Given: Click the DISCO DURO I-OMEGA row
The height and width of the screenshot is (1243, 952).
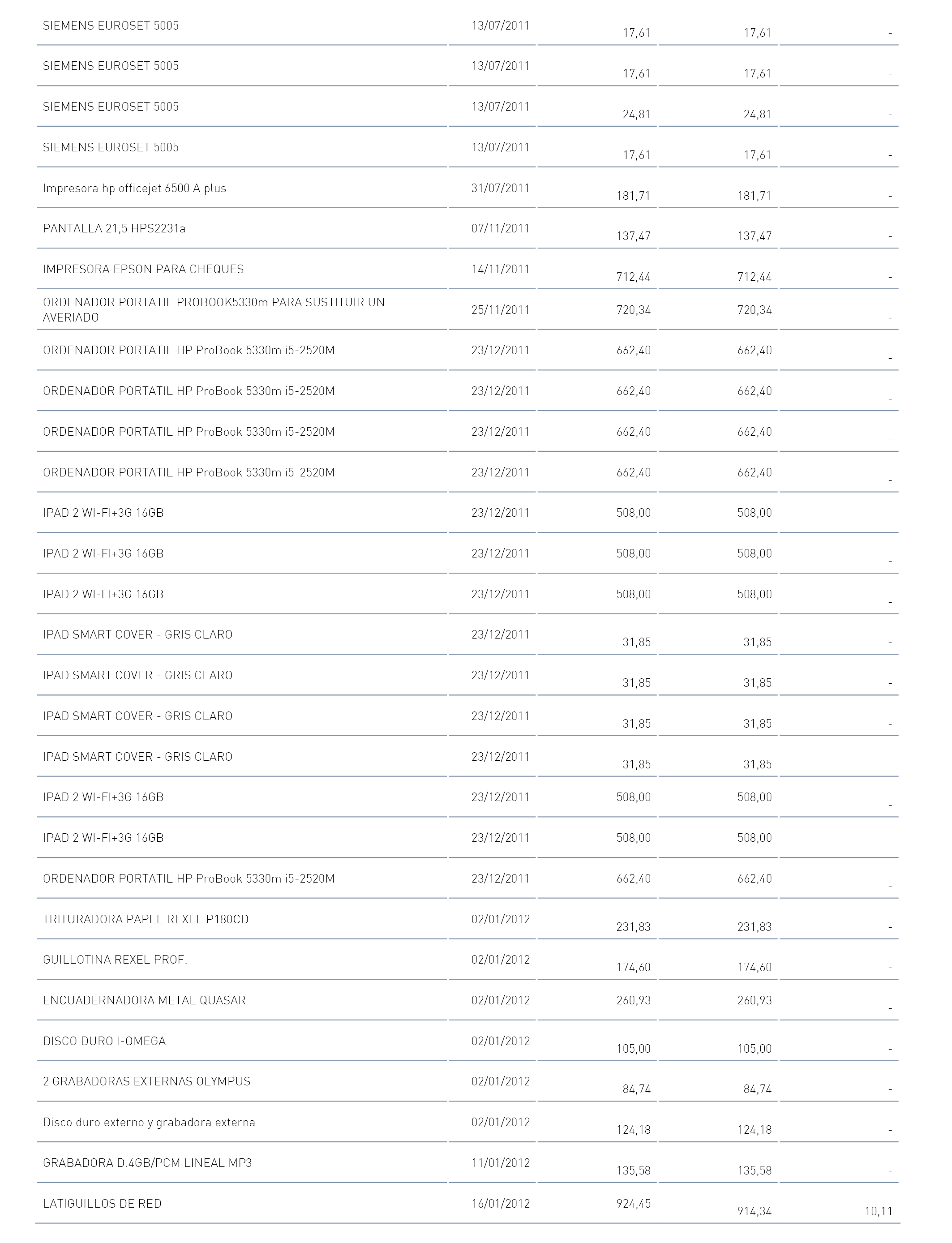Looking at the screenshot, I should tap(467, 1041).
